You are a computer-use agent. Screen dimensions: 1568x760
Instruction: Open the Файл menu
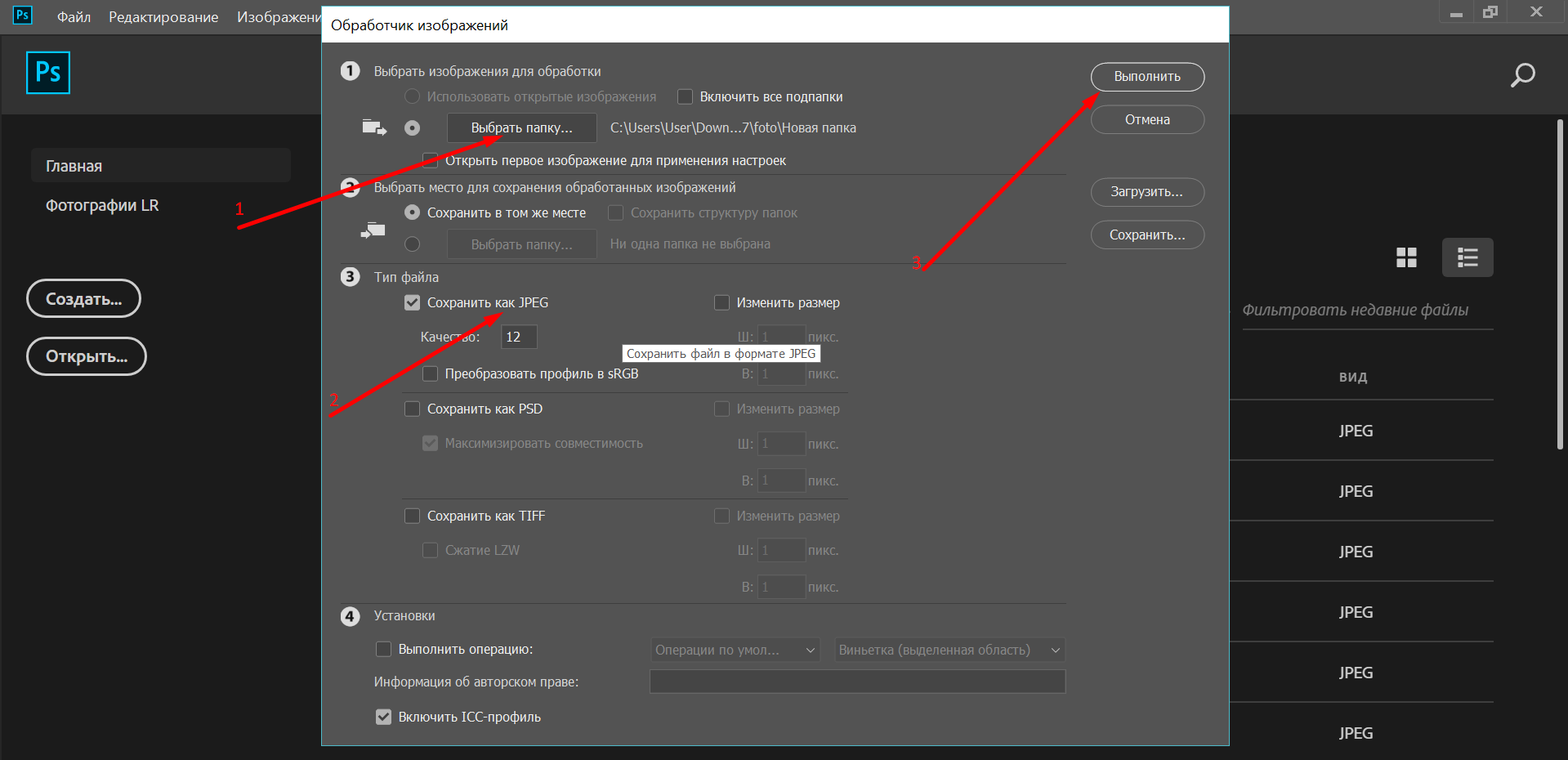pyautogui.click(x=74, y=17)
